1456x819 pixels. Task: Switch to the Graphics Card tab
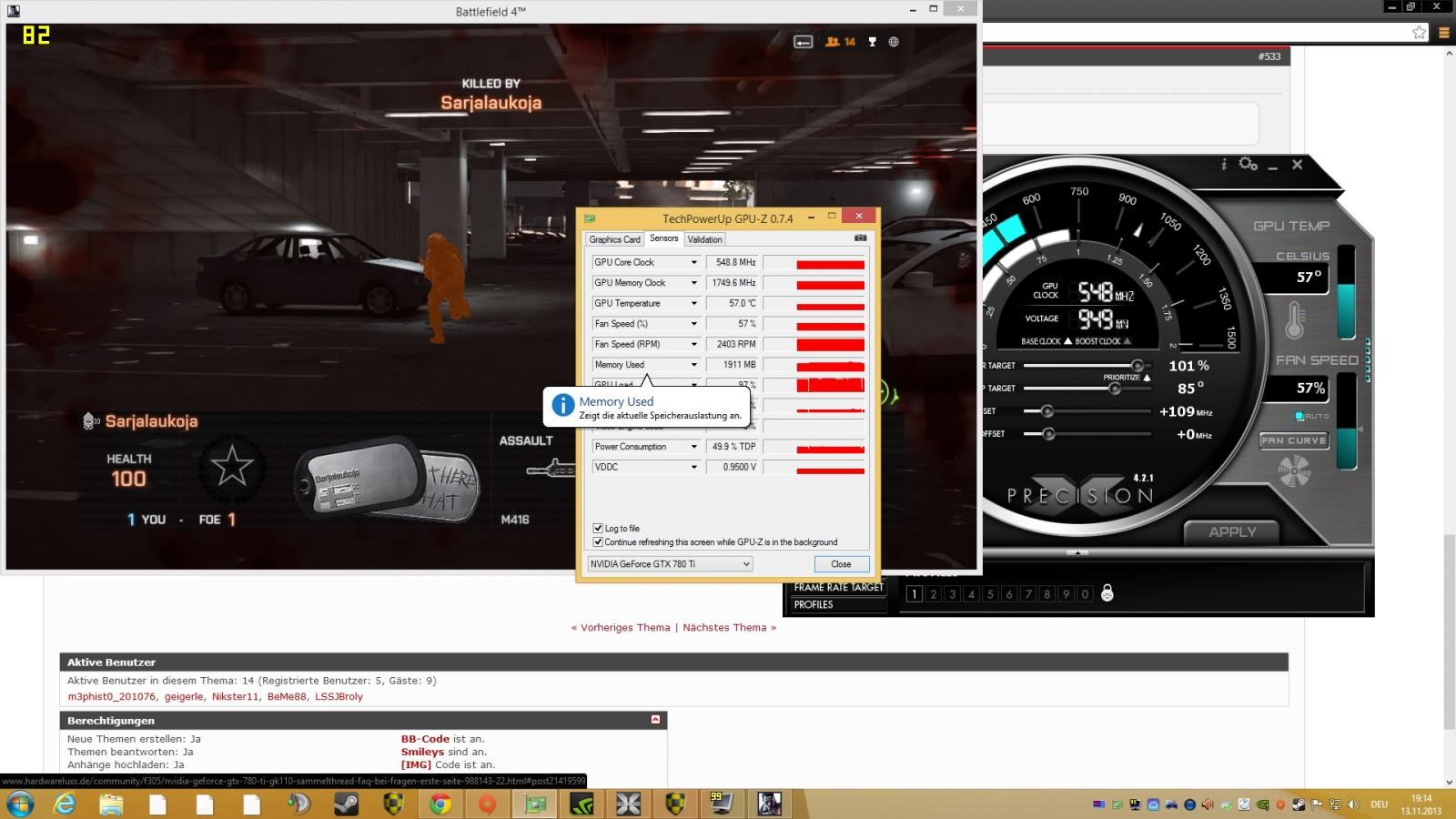click(615, 239)
